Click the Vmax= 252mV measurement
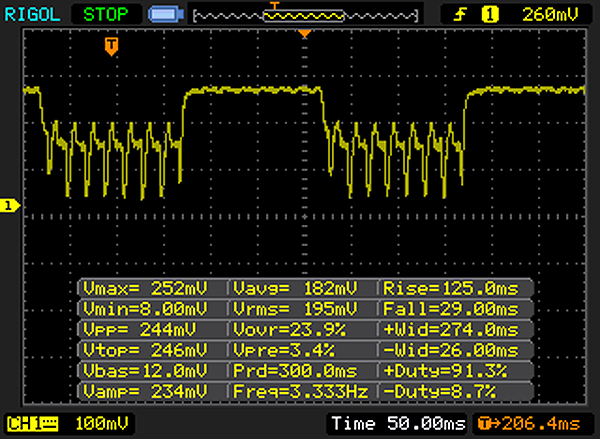 coord(145,288)
